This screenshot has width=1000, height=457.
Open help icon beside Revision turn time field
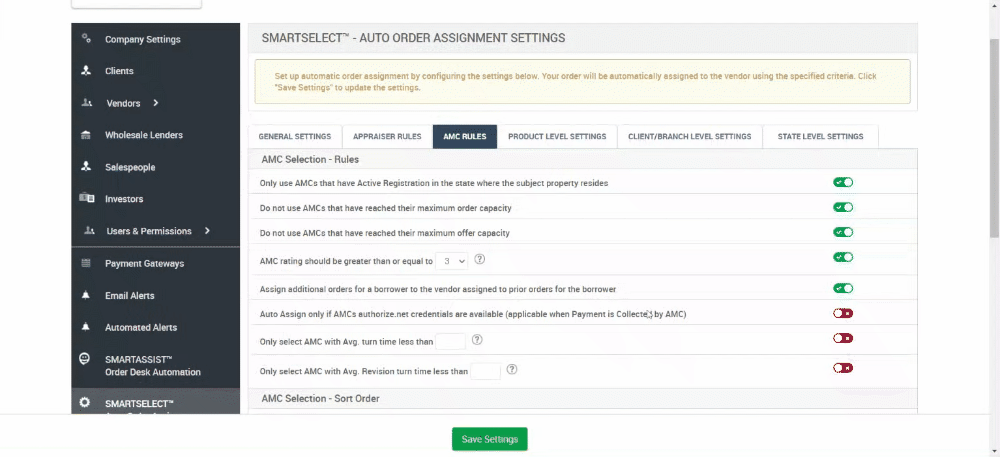coord(511,369)
